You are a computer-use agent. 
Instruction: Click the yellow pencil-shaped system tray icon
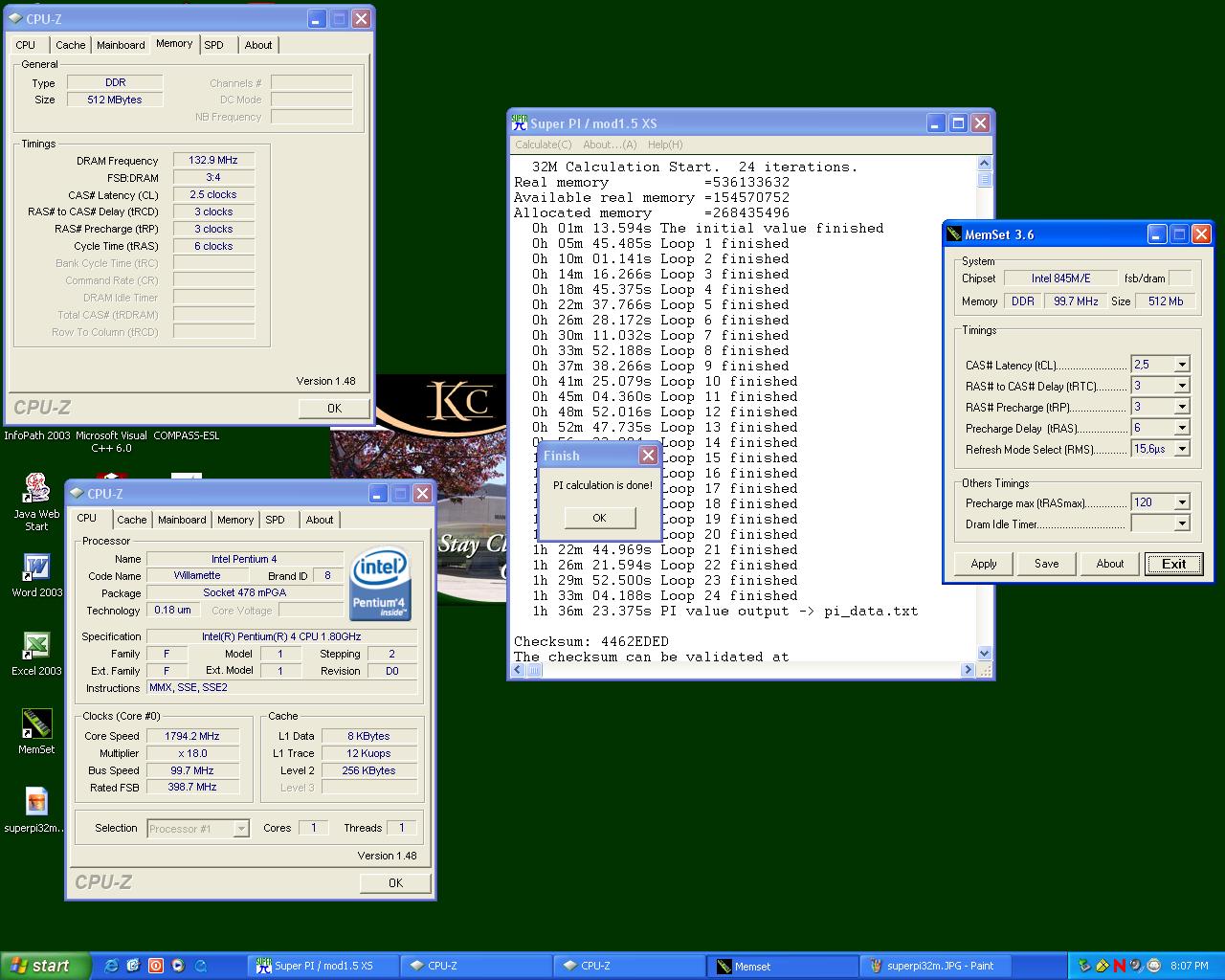pos(1102,966)
